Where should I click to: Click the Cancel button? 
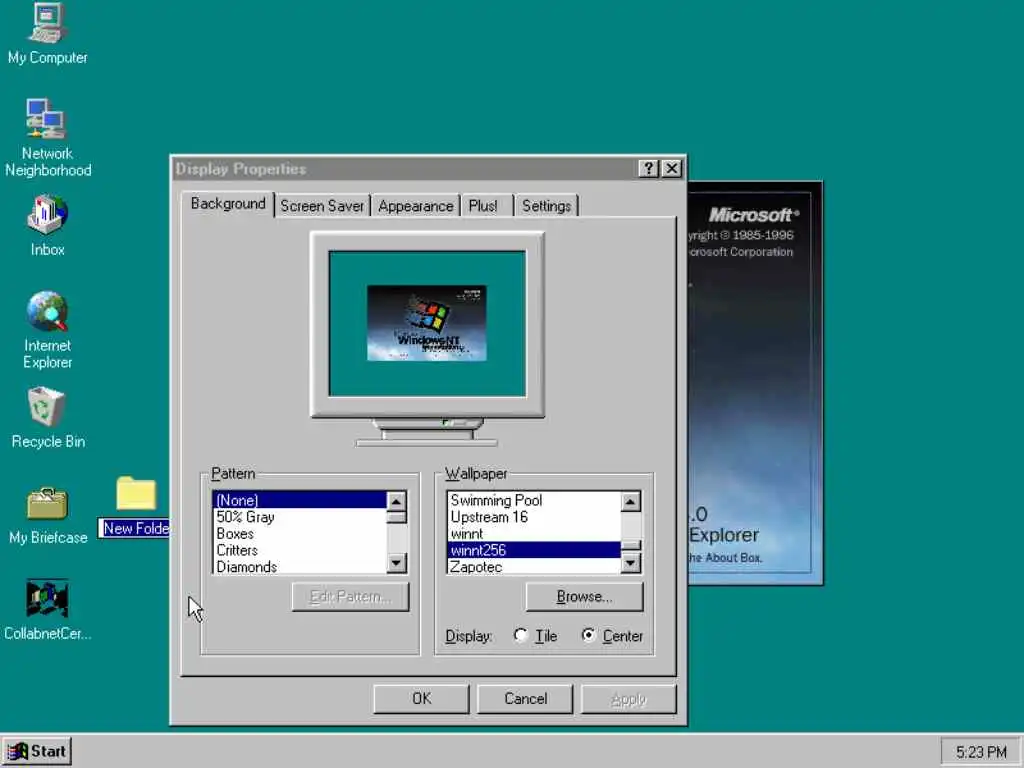(x=525, y=699)
